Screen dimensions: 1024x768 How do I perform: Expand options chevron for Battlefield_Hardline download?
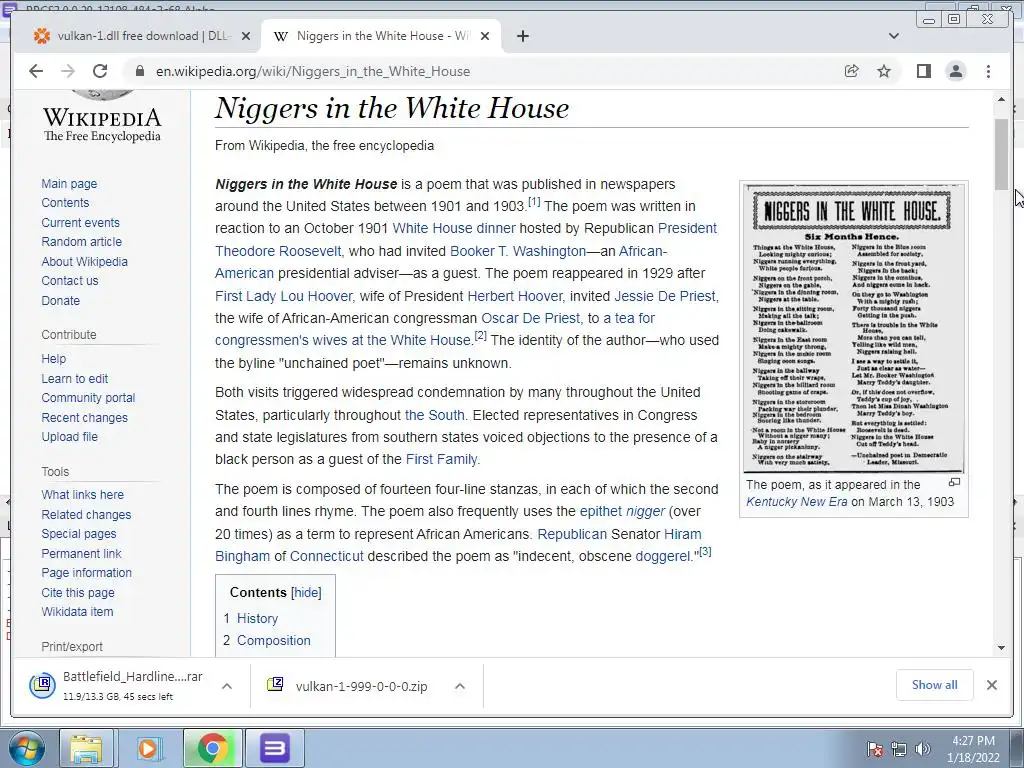pyautogui.click(x=227, y=686)
